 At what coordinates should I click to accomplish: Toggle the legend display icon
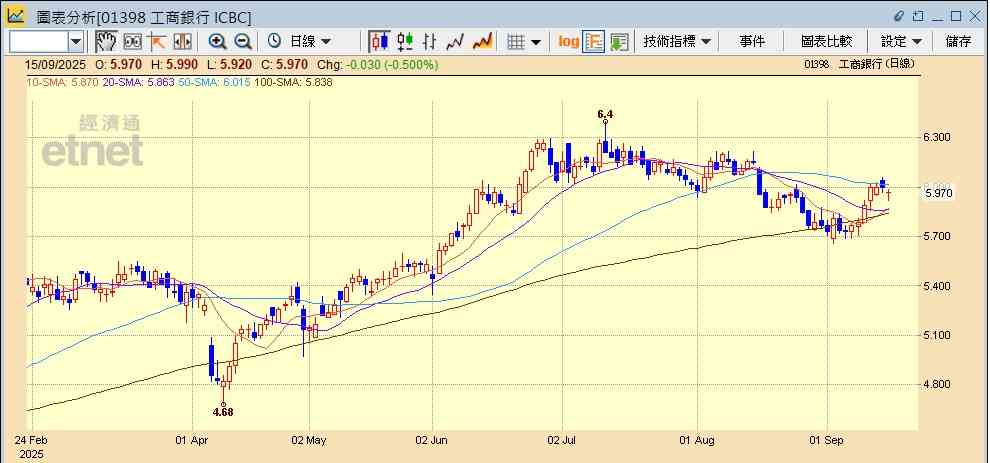click(x=593, y=42)
